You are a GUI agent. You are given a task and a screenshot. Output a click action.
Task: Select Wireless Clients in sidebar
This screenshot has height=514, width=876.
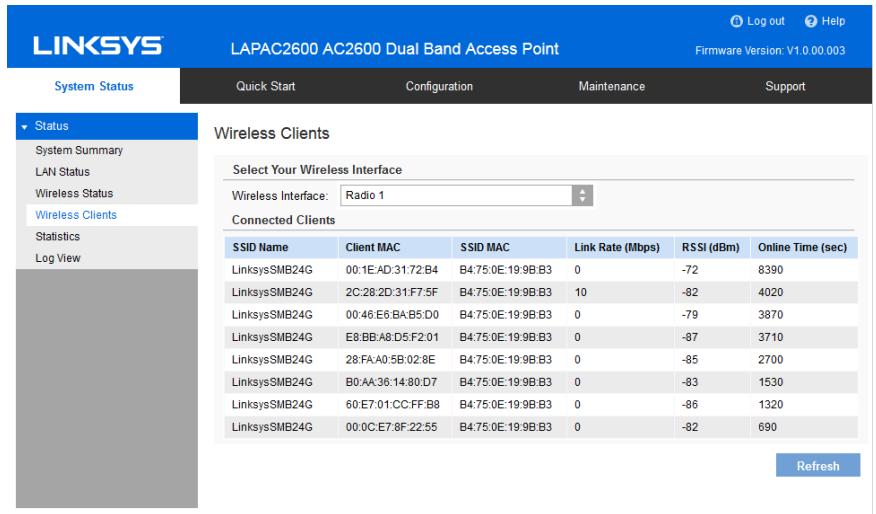click(x=76, y=215)
